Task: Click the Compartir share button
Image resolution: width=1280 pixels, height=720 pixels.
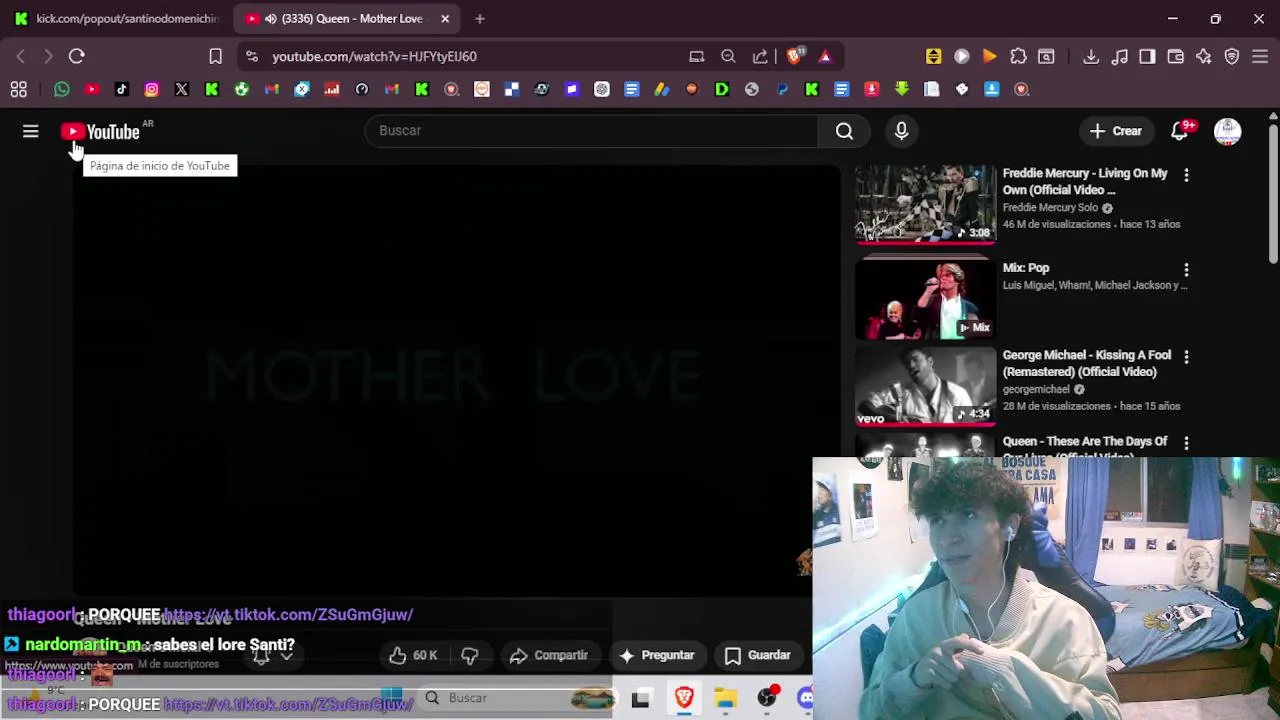Action: pos(548,655)
